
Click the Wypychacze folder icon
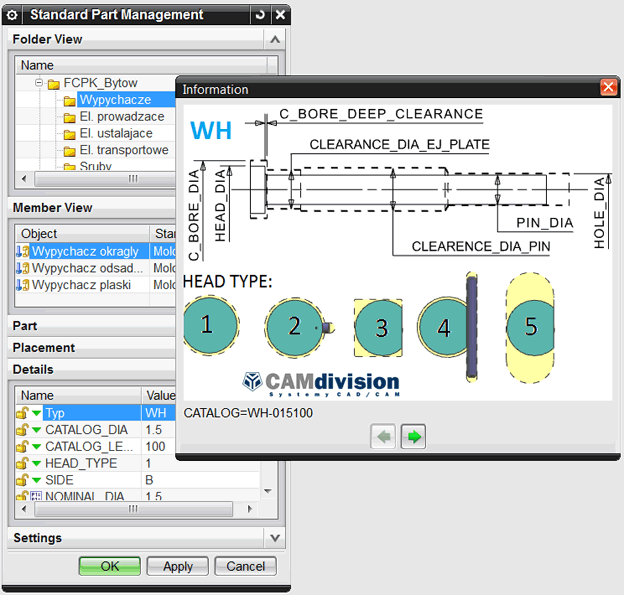pyautogui.click(x=70, y=101)
